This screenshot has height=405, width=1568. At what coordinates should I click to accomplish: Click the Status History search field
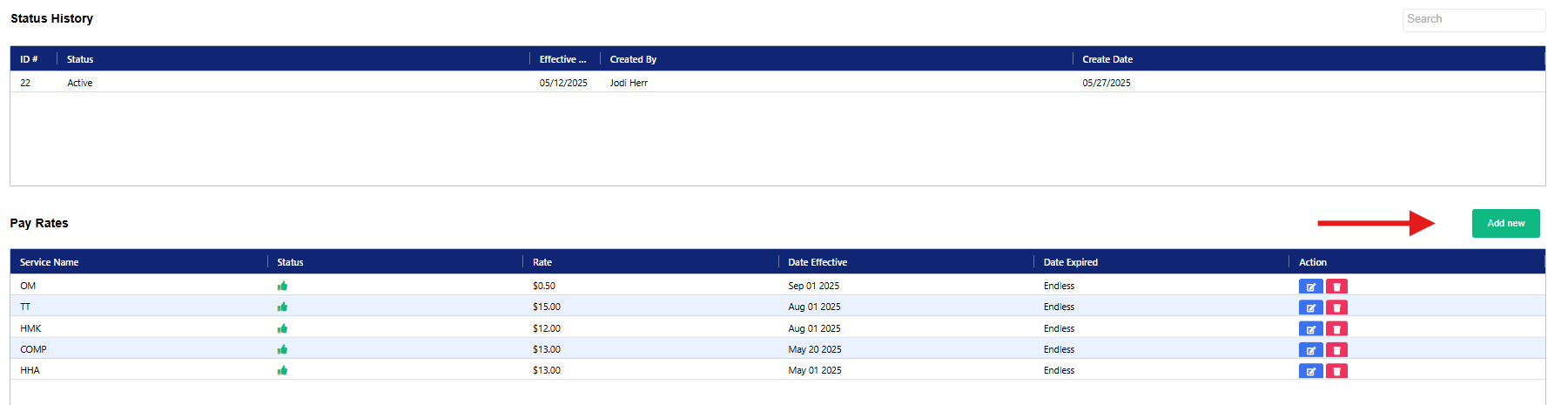[x=1473, y=19]
